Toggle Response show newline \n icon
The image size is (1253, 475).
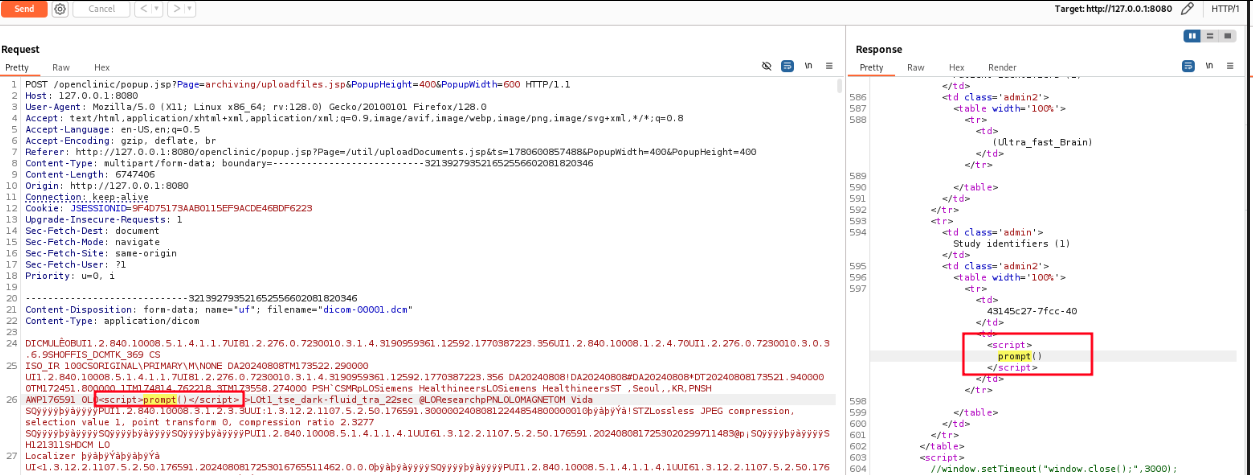(1209, 65)
